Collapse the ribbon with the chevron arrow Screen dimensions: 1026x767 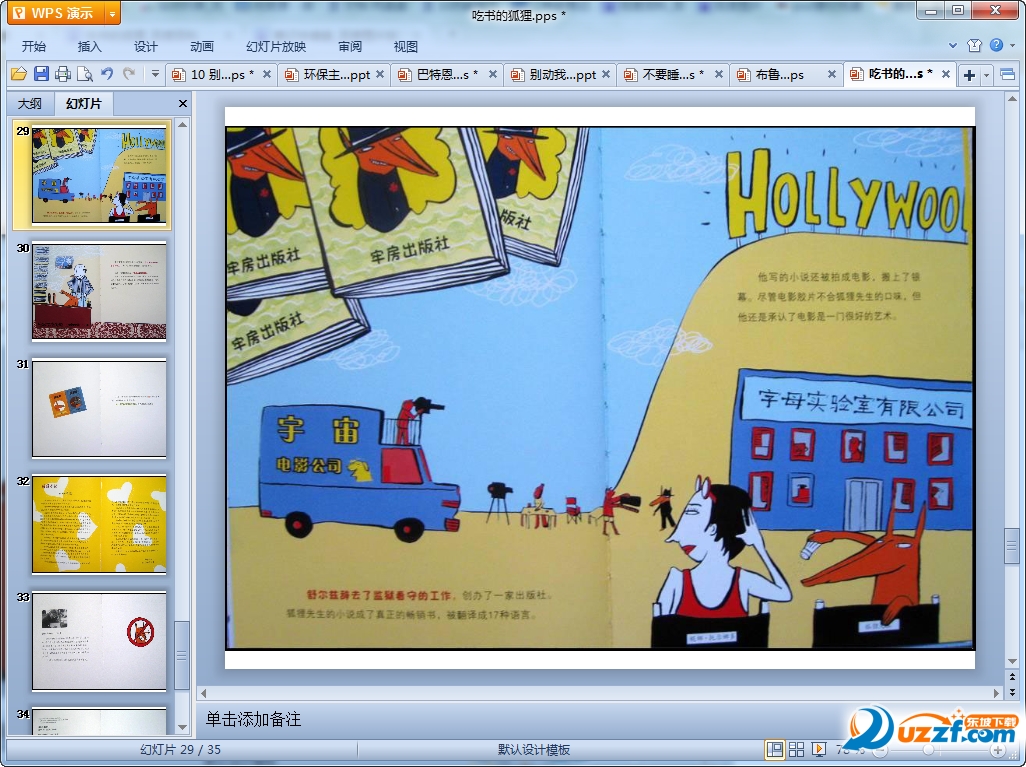(953, 45)
